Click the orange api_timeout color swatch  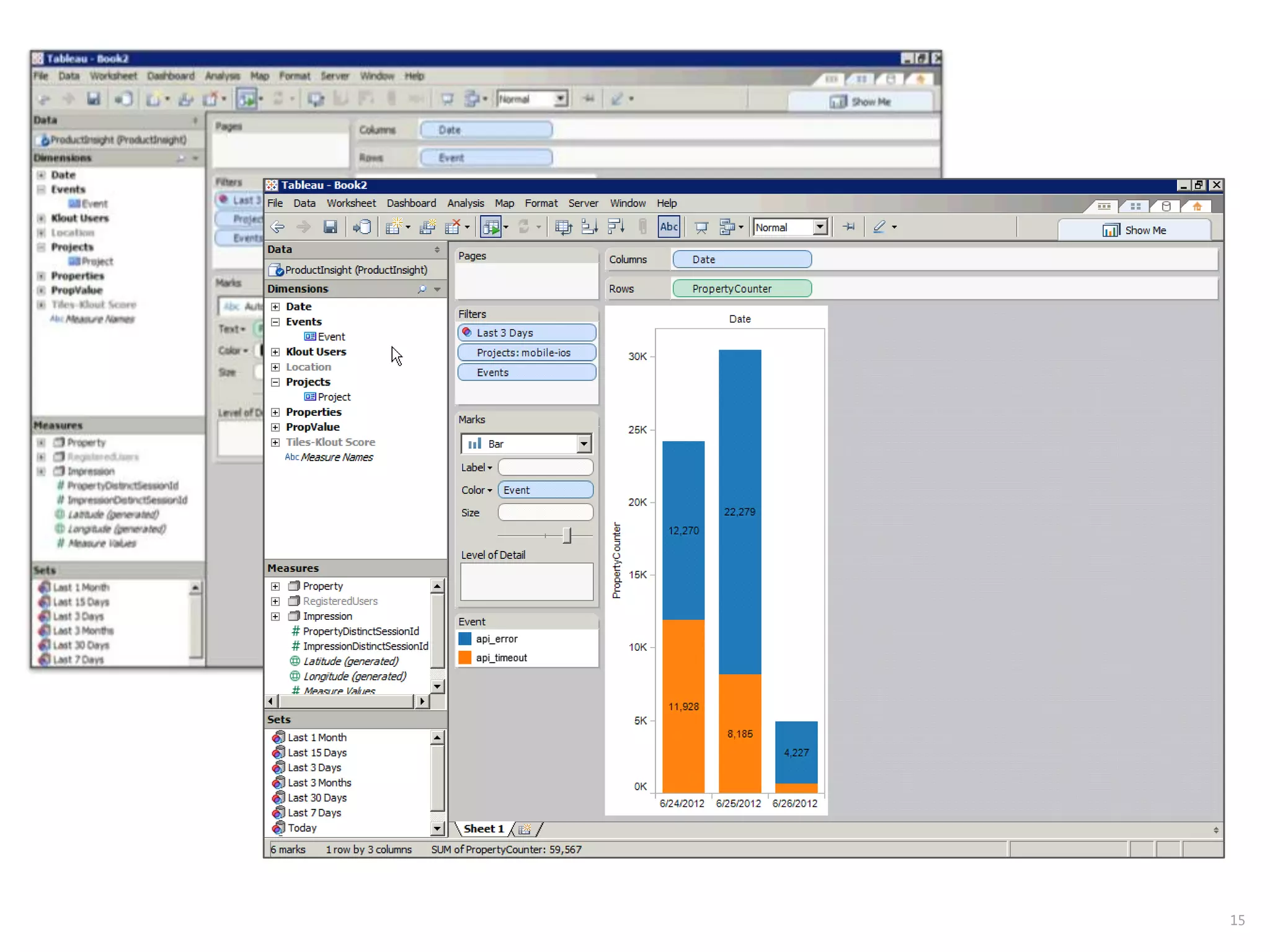point(464,658)
